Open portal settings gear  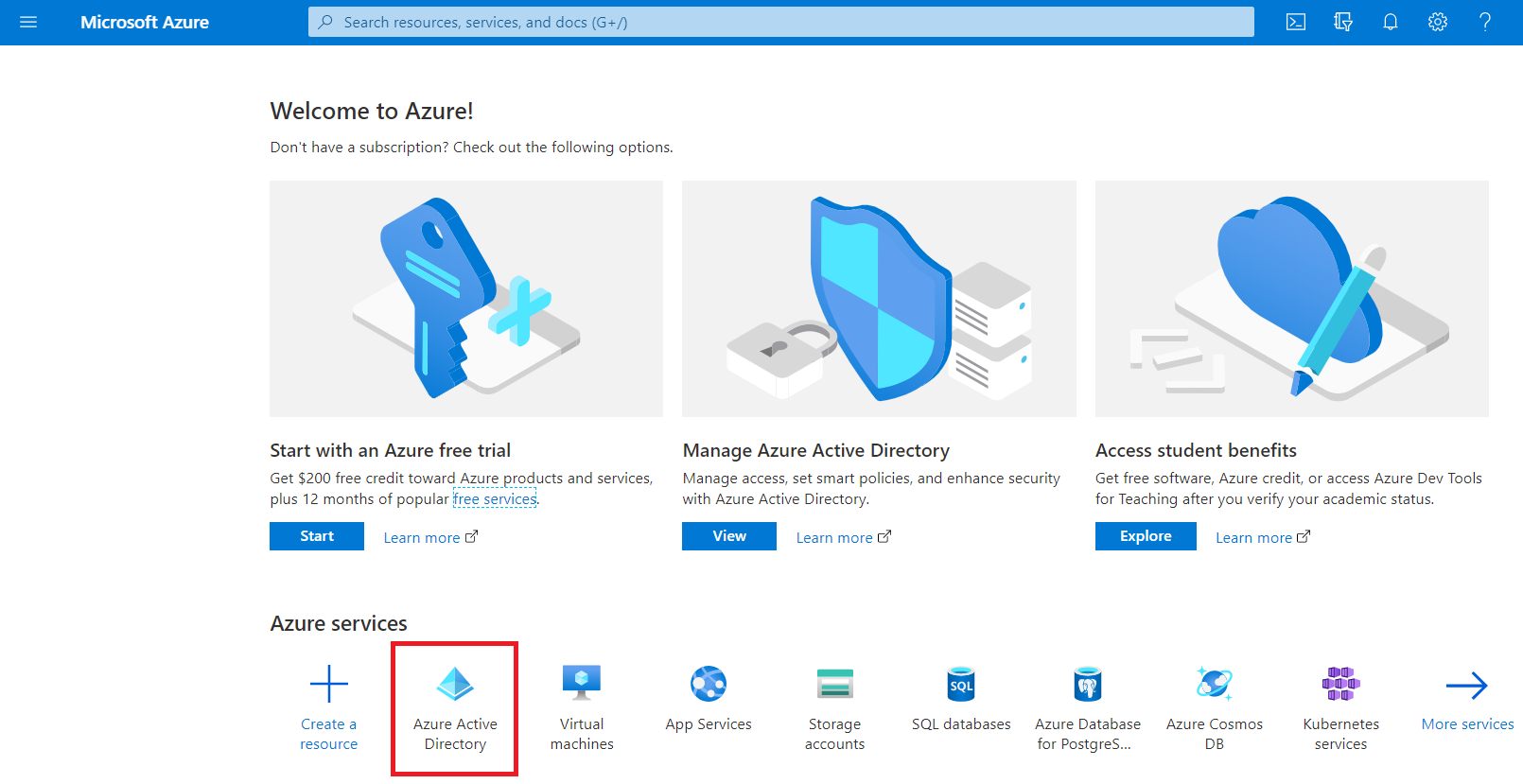coord(1438,22)
